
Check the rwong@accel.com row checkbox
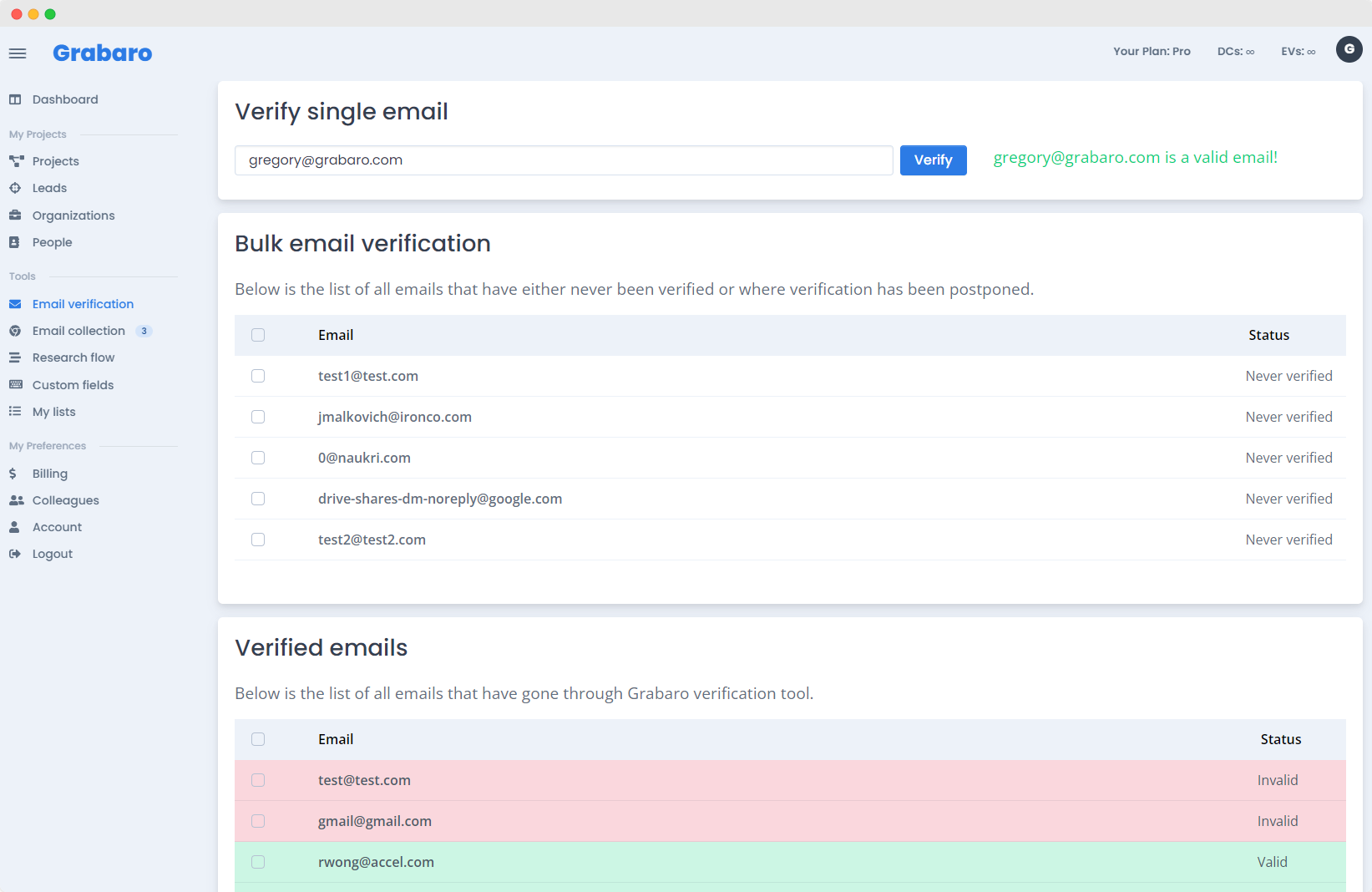point(258,862)
